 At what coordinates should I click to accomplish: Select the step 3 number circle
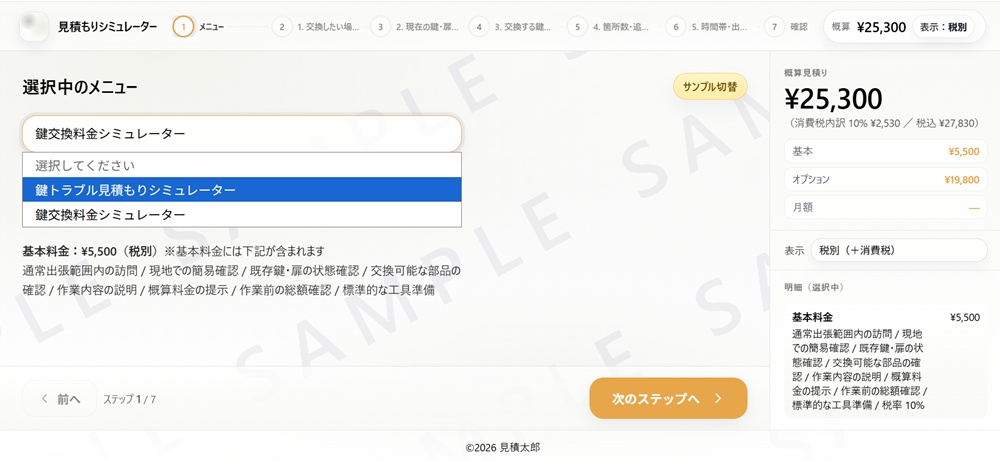(x=380, y=26)
